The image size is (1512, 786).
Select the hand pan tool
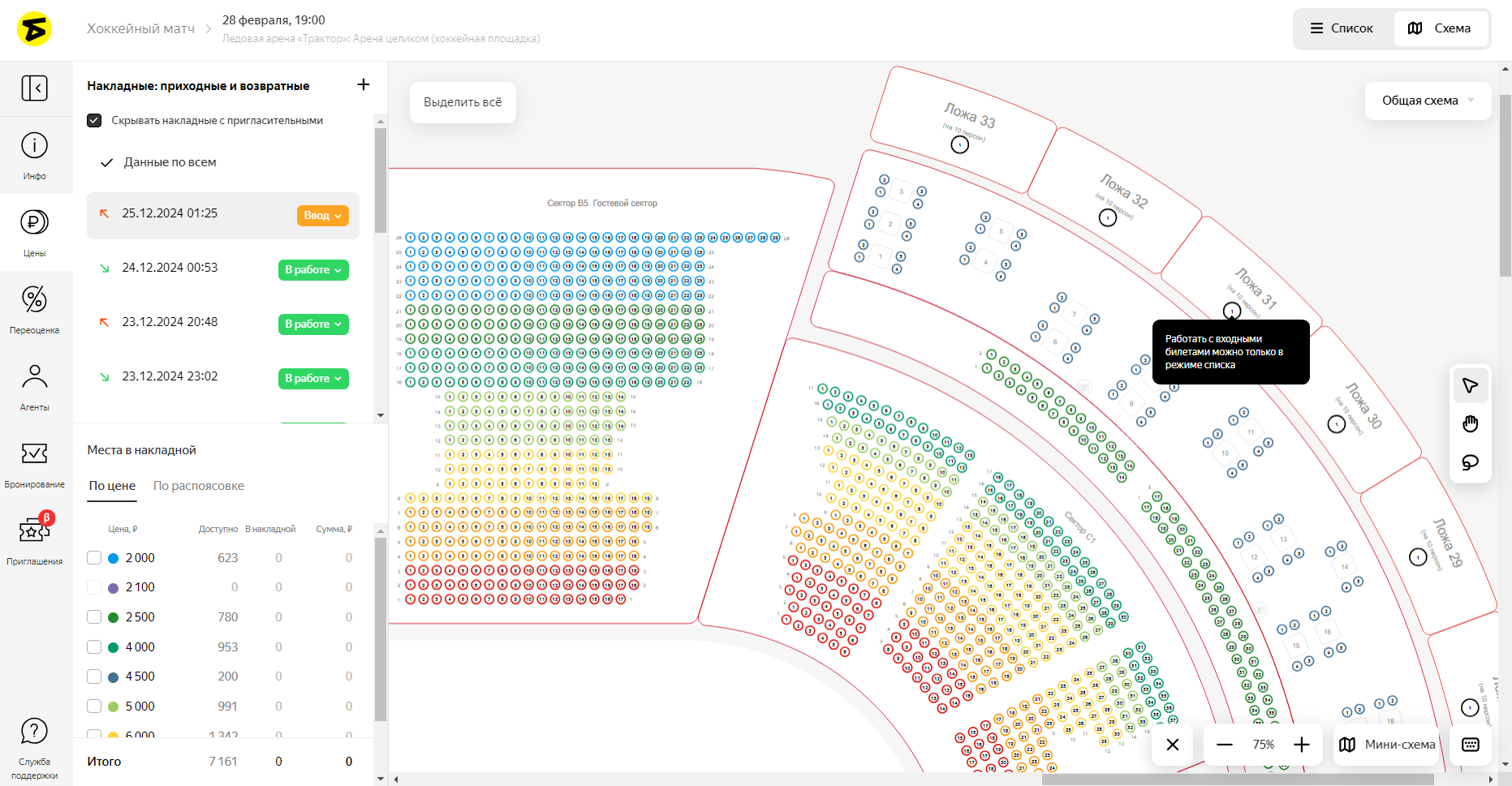pyautogui.click(x=1470, y=423)
